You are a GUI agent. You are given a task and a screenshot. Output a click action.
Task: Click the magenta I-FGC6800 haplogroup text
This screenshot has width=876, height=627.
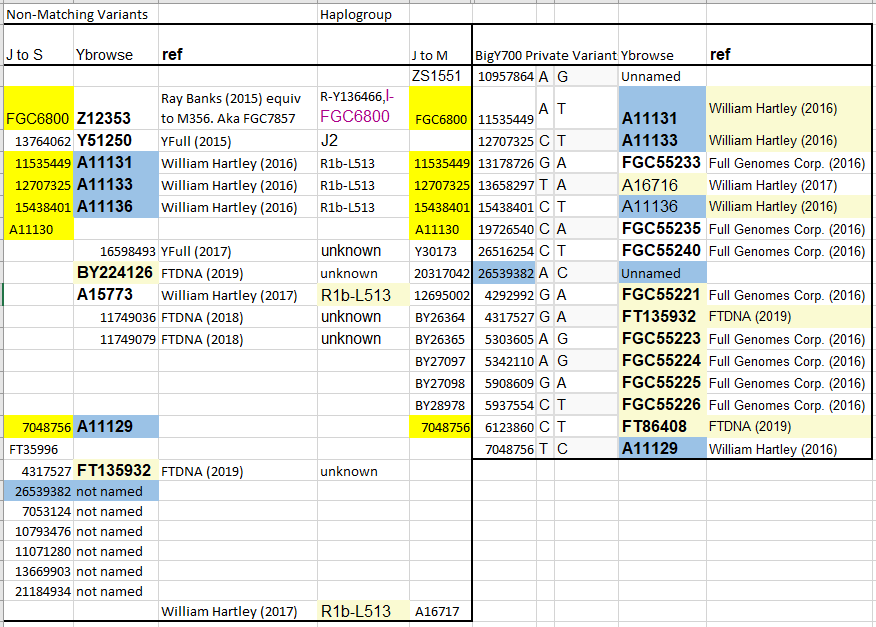[x=355, y=108]
